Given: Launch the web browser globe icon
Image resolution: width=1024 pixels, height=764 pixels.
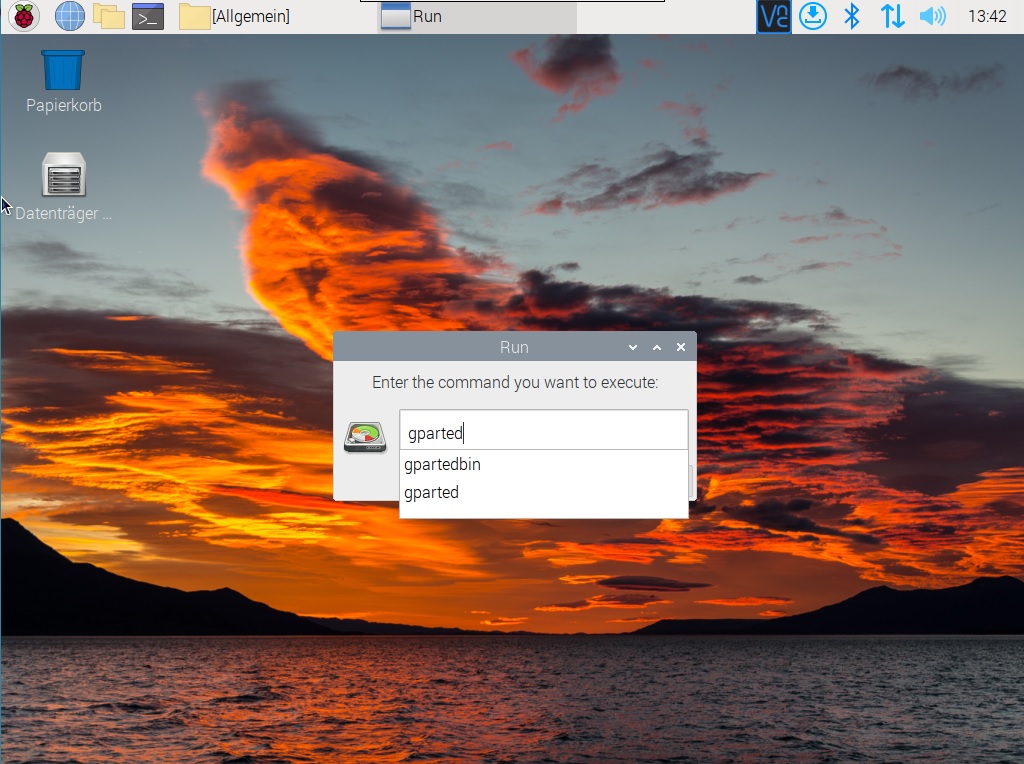Looking at the screenshot, I should (x=69, y=16).
